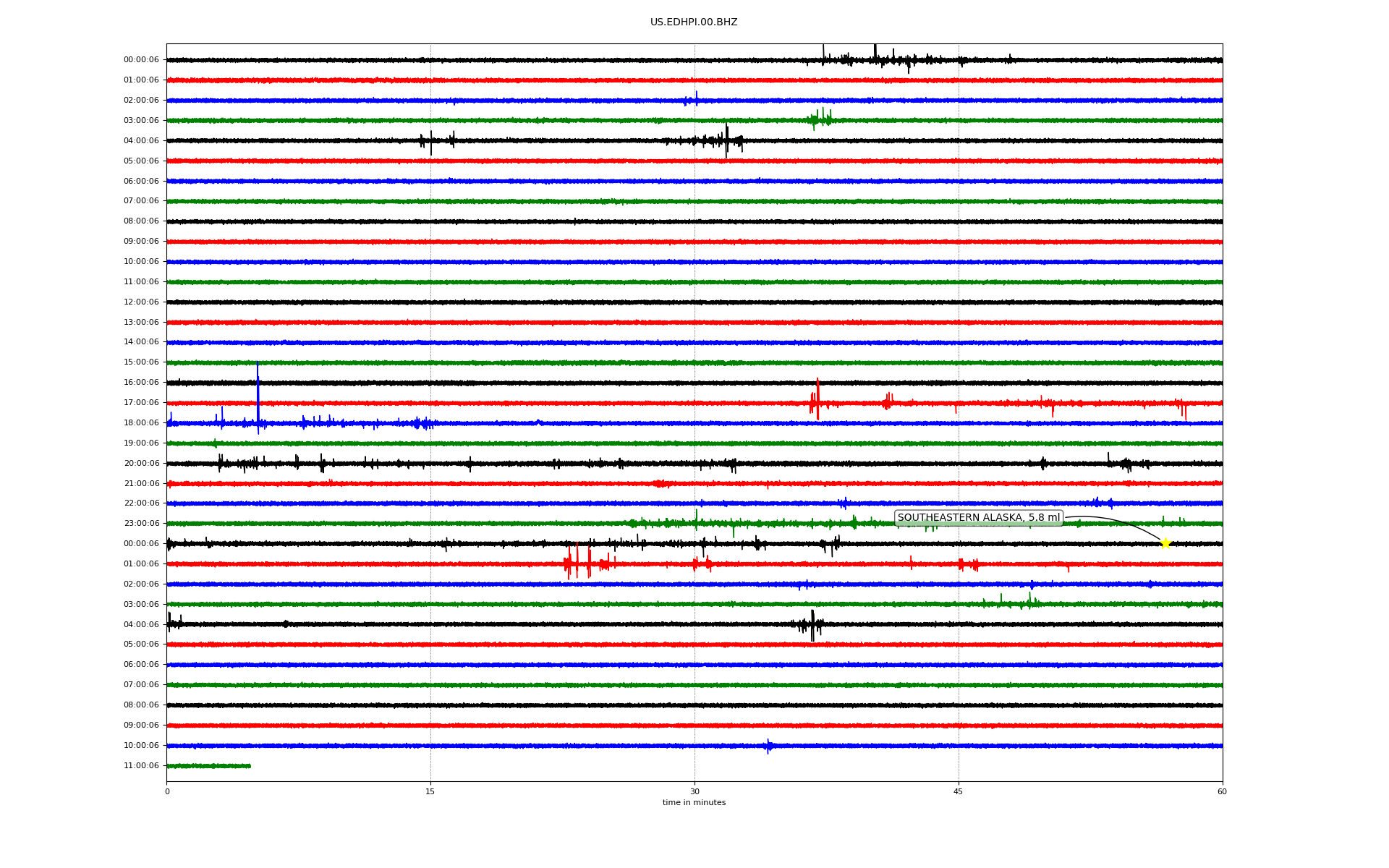Click the x-axis label 'time in minutes'

(694, 803)
